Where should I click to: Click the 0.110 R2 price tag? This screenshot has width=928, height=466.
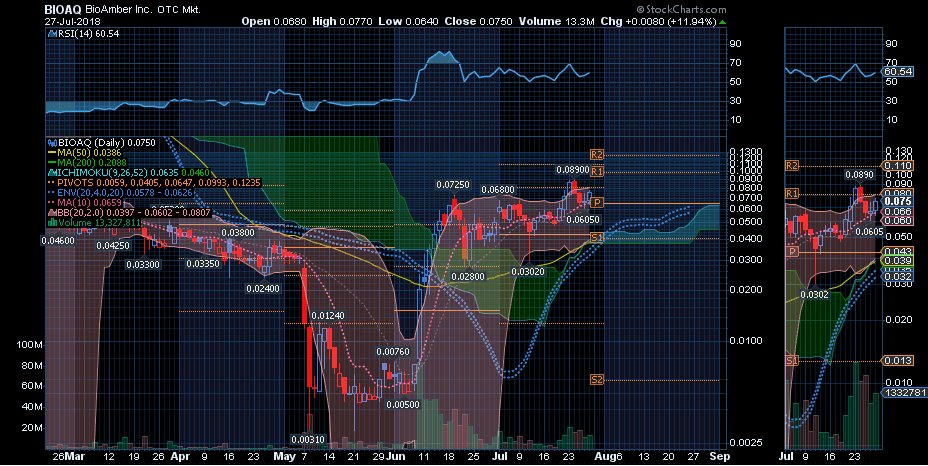coord(898,166)
